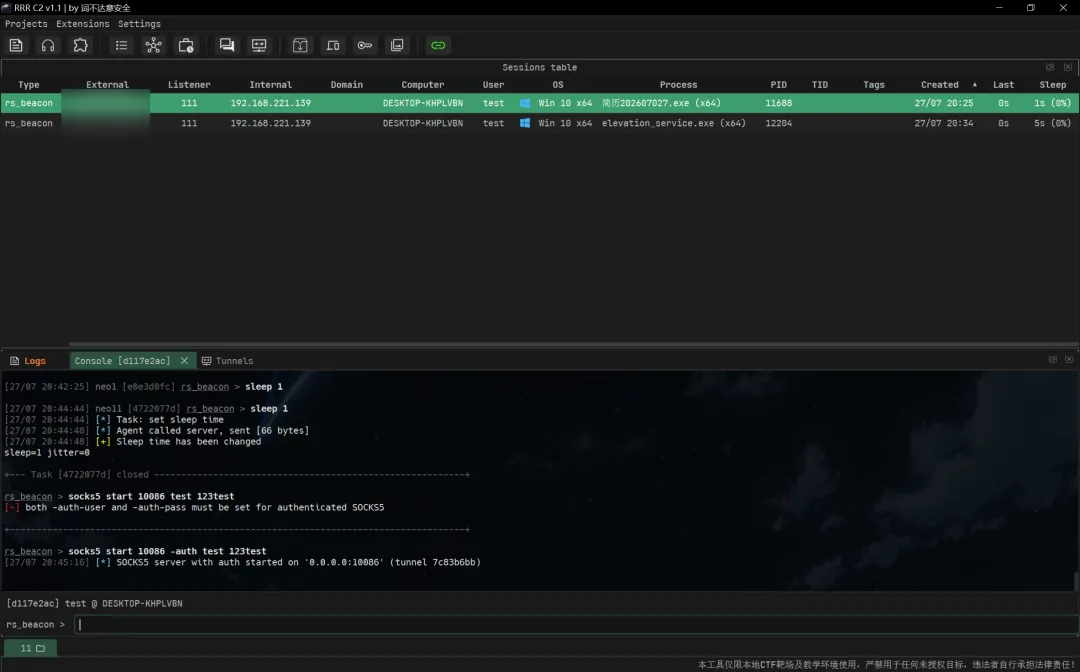Viewport: 1080px width, 672px height.
Task: Sort by the Process column header
Action: (678, 85)
